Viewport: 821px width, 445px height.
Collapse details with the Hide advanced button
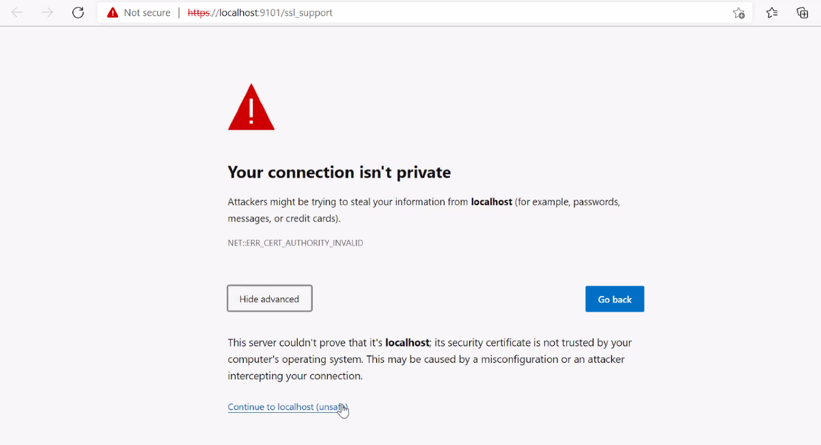click(x=270, y=298)
